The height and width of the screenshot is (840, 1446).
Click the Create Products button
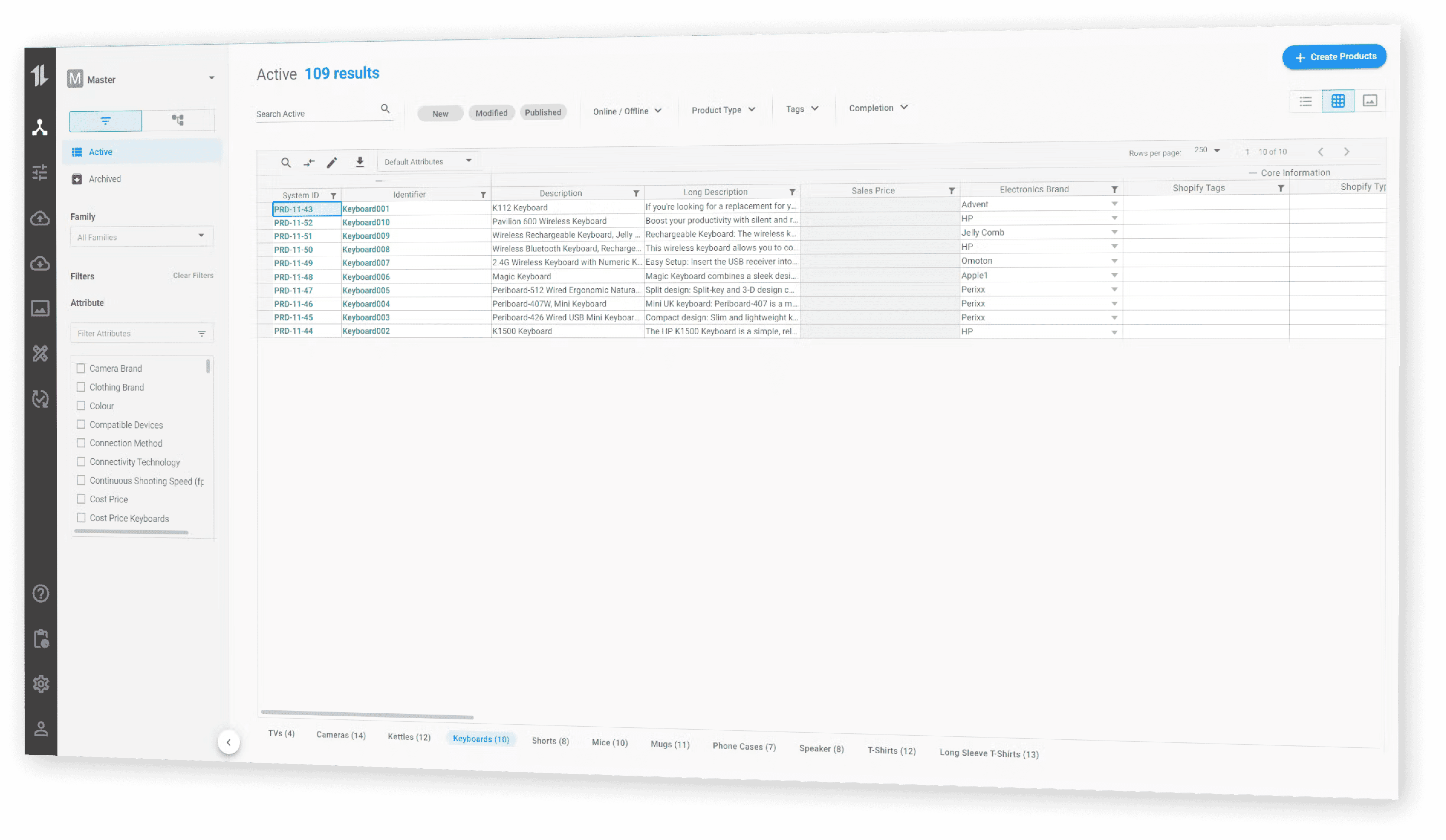[x=1334, y=56]
